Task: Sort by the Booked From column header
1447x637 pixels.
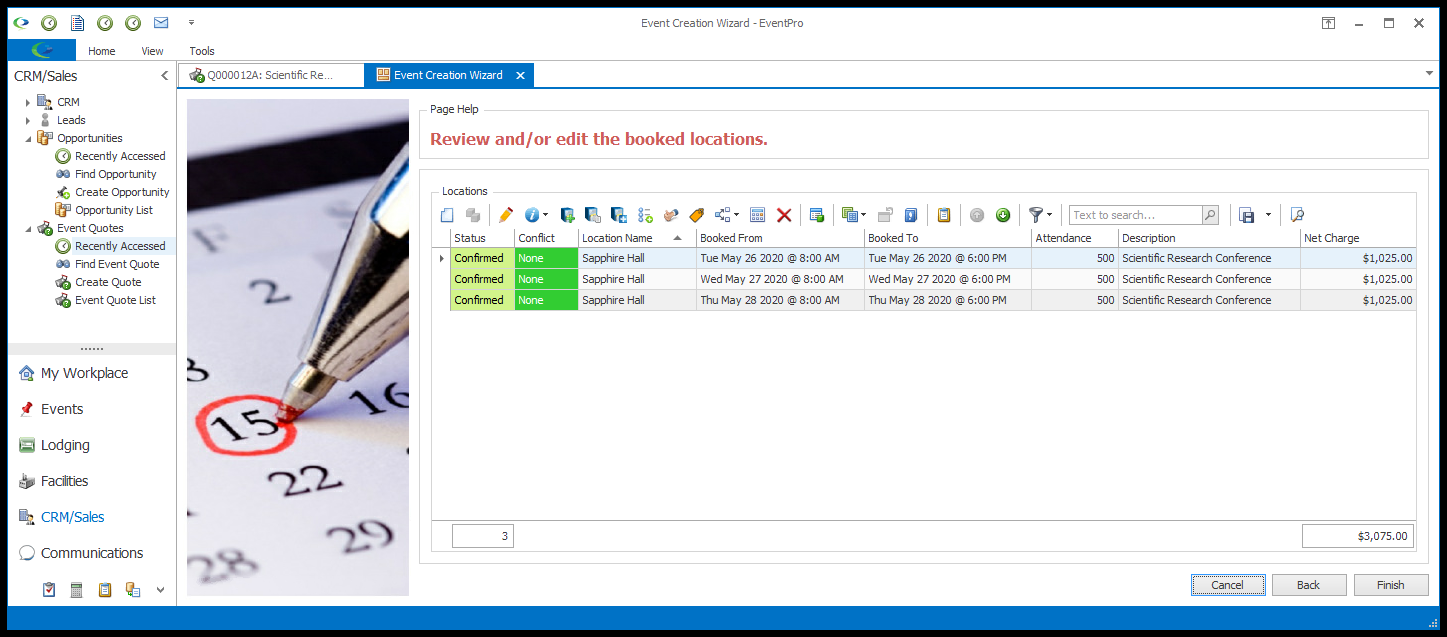Action: point(780,238)
